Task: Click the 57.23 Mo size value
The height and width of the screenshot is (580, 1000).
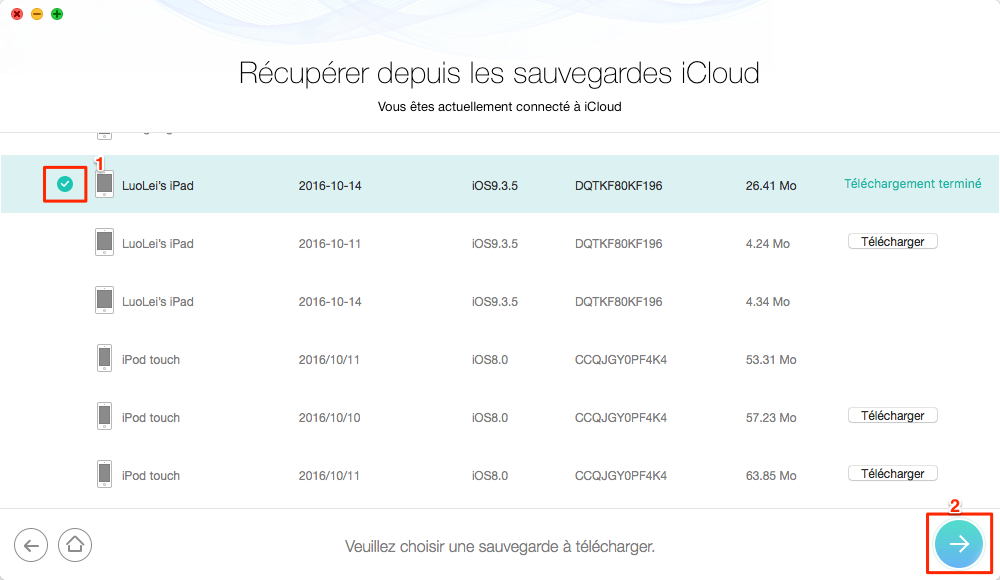Action: (771, 418)
